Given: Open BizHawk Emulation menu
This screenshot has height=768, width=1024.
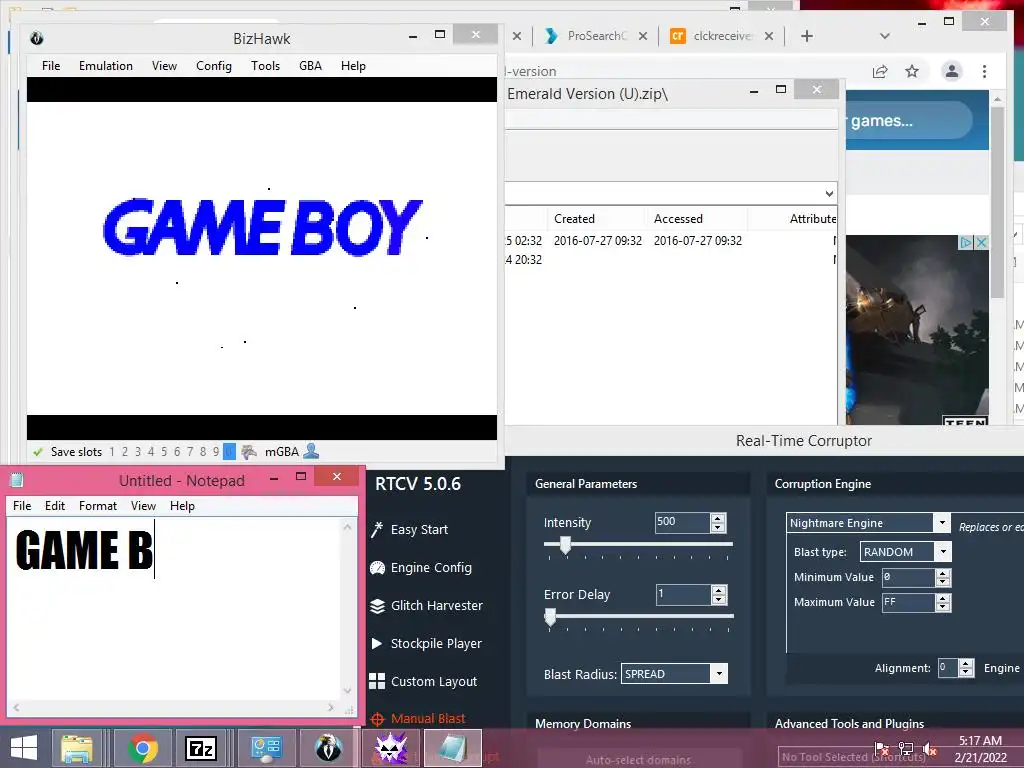Looking at the screenshot, I should click(x=106, y=66).
